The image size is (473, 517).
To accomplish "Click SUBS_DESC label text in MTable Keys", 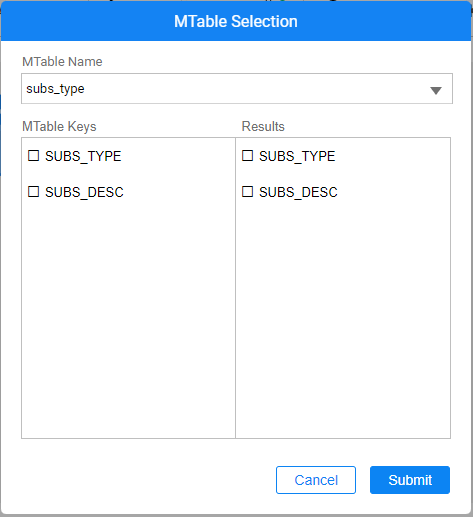I will (84, 192).
